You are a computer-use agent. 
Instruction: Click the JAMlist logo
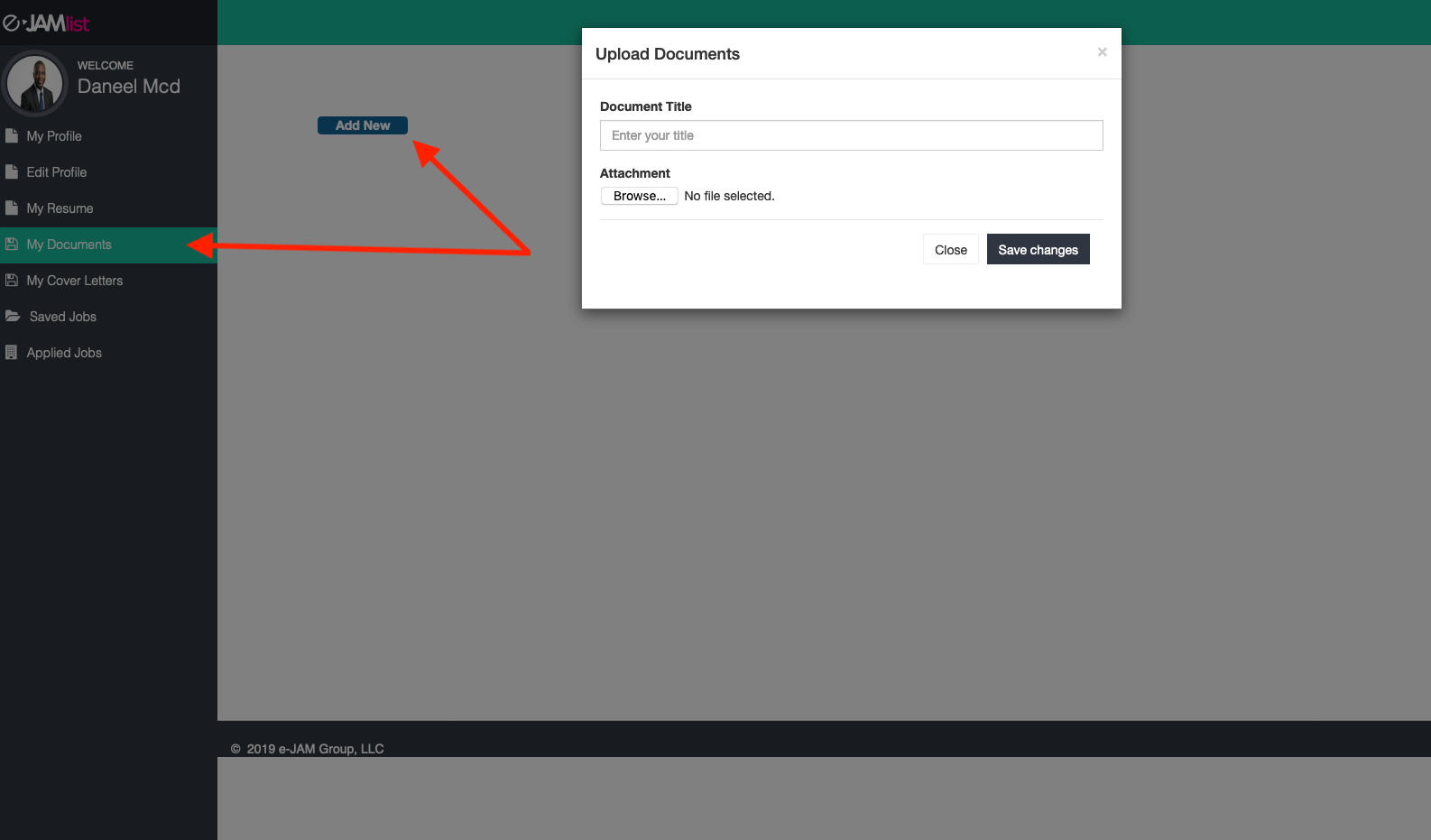pos(47,23)
